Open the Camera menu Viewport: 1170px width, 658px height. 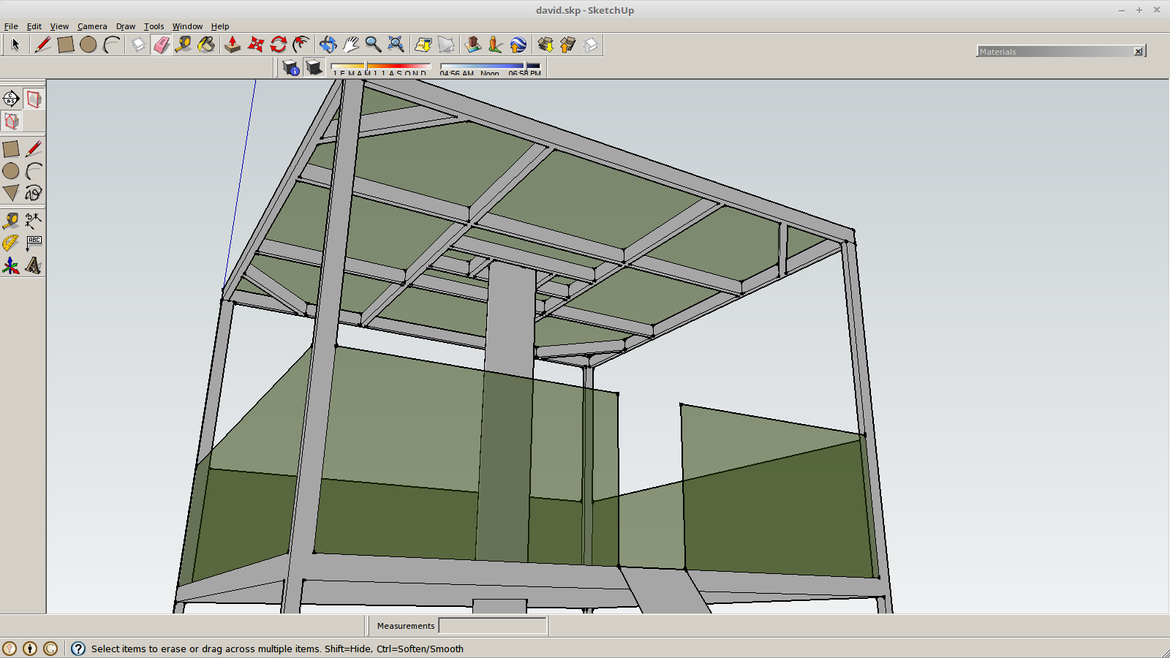pos(92,26)
